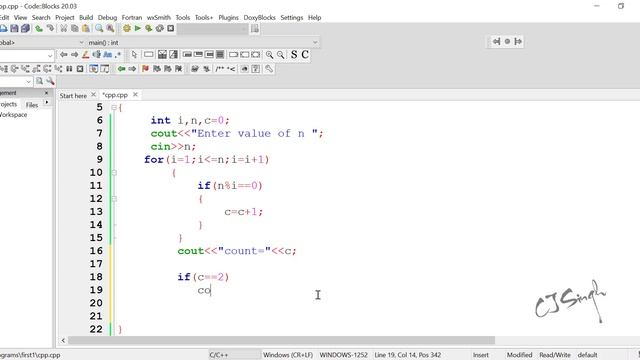Open the Find dialog

pos(99,29)
